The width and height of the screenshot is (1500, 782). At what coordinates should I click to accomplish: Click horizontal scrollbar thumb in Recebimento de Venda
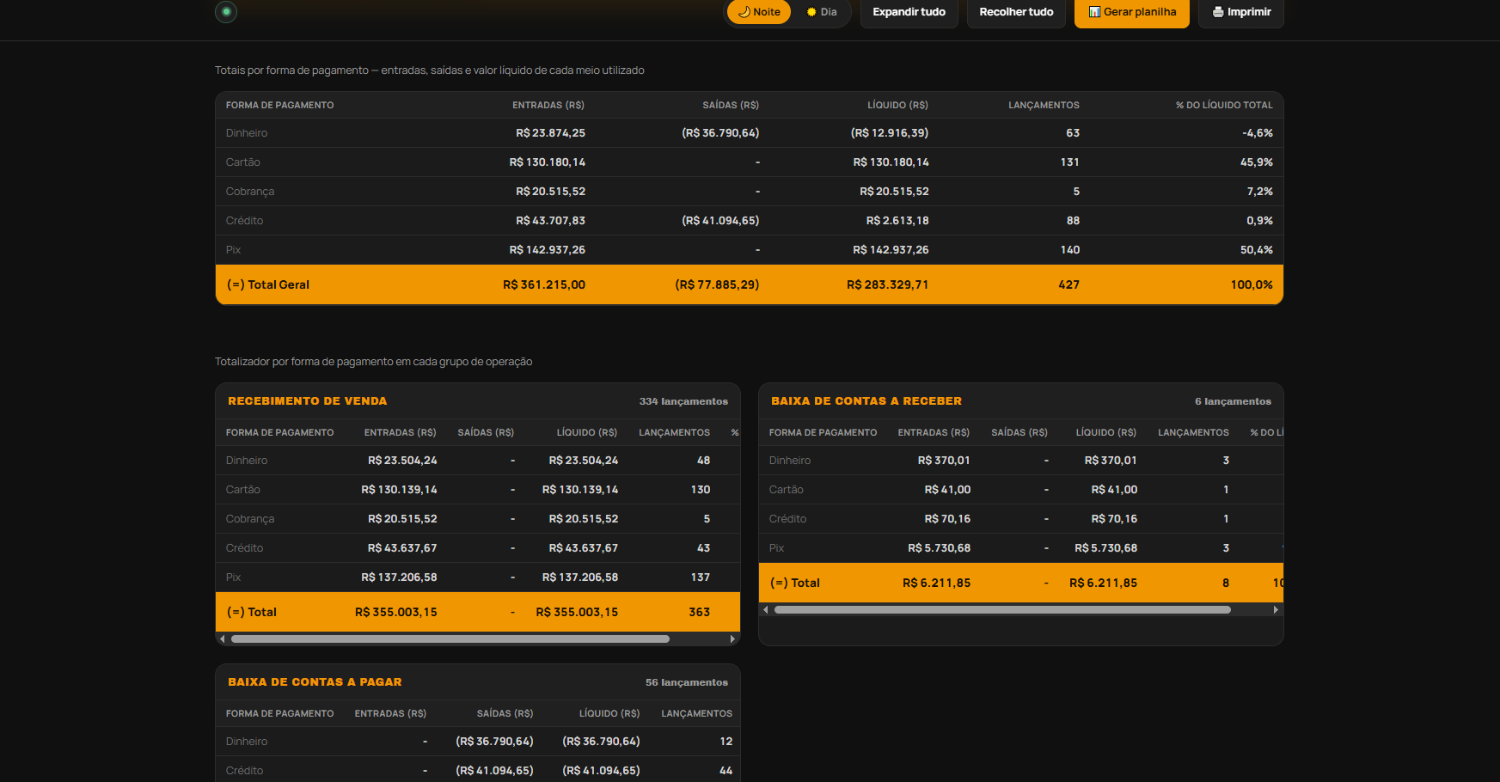coord(450,639)
